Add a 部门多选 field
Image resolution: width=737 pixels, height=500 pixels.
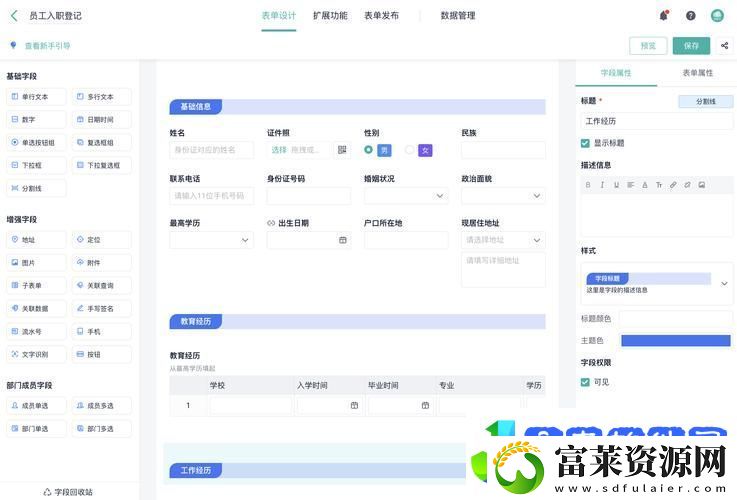(x=102, y=429)
